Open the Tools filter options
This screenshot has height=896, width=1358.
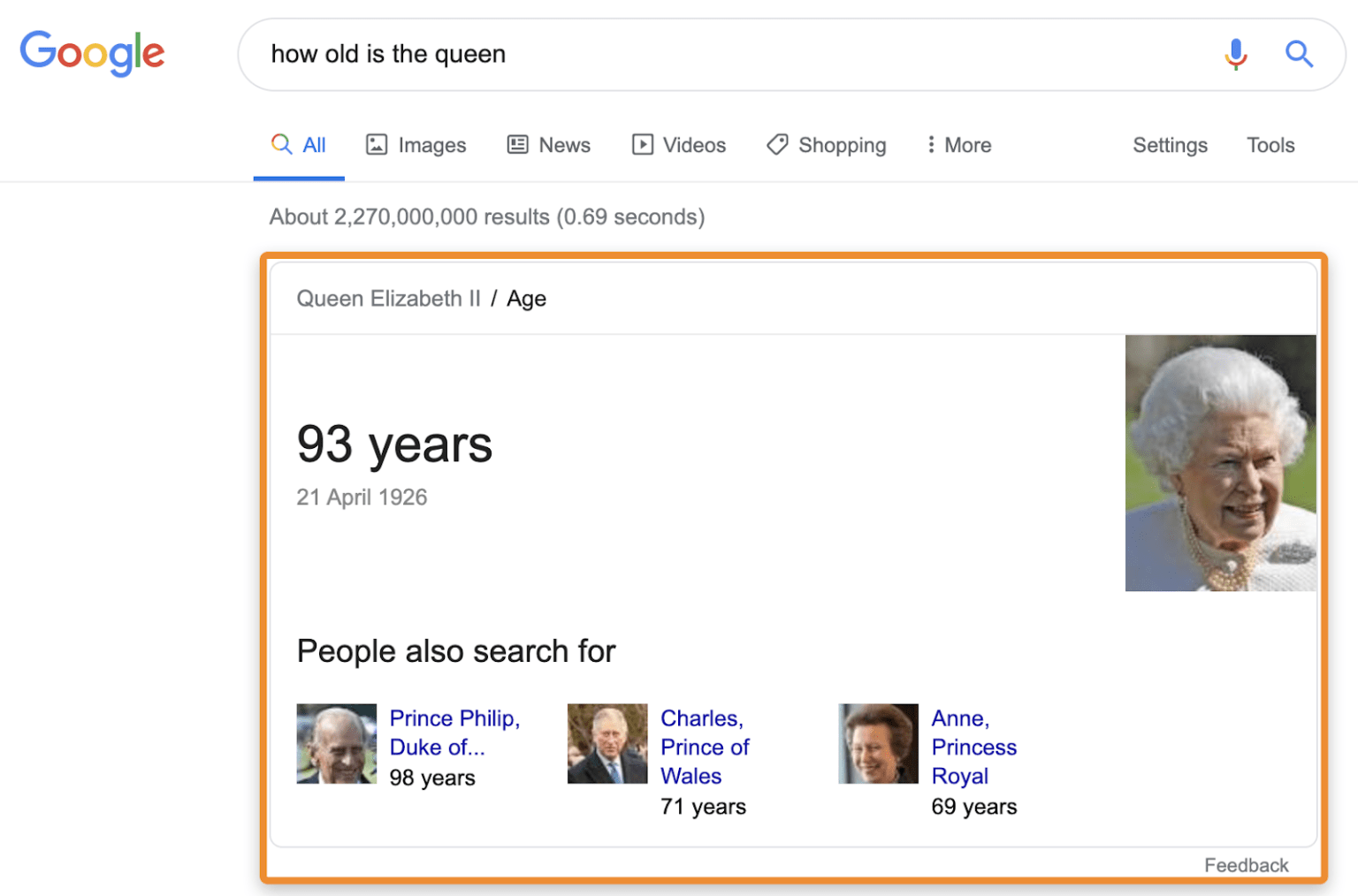[1270, 145]
